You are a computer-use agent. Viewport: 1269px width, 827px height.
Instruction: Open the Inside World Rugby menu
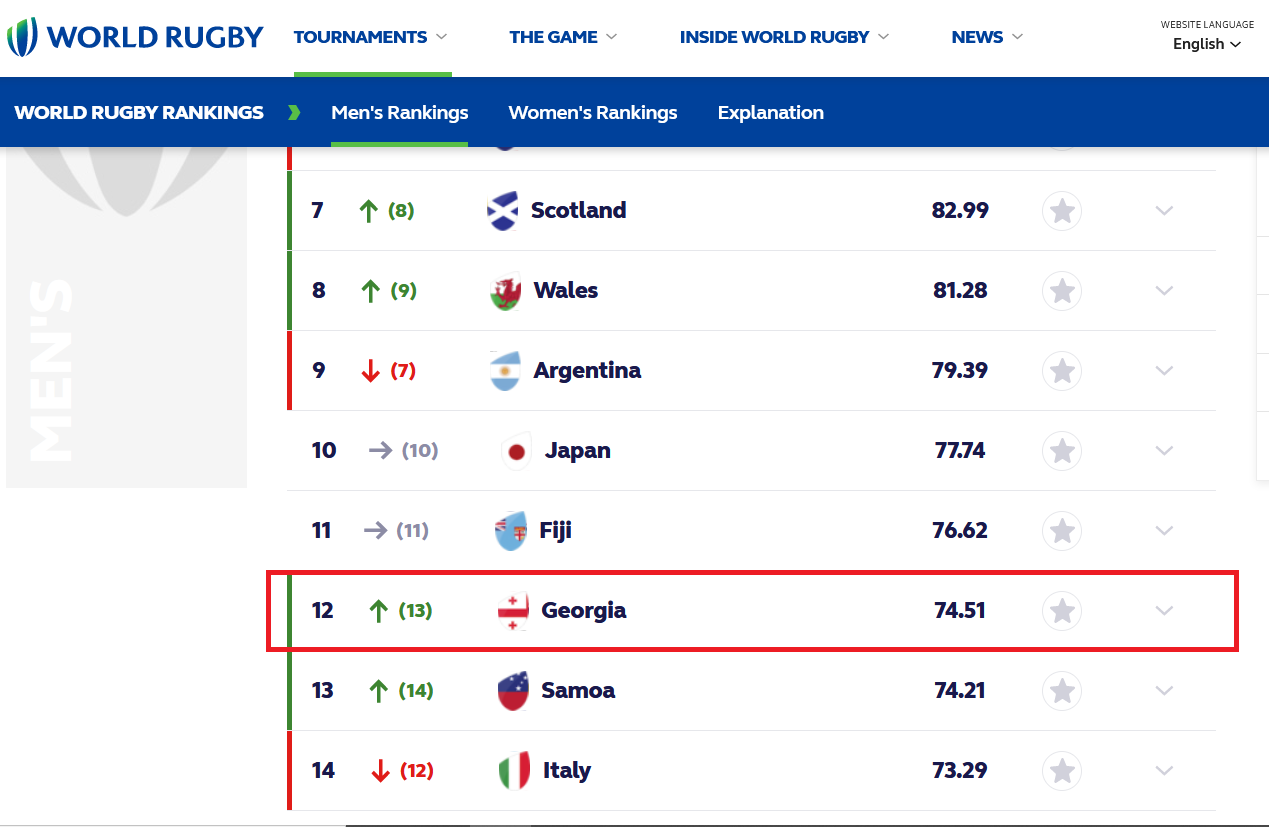coord(784,37)
